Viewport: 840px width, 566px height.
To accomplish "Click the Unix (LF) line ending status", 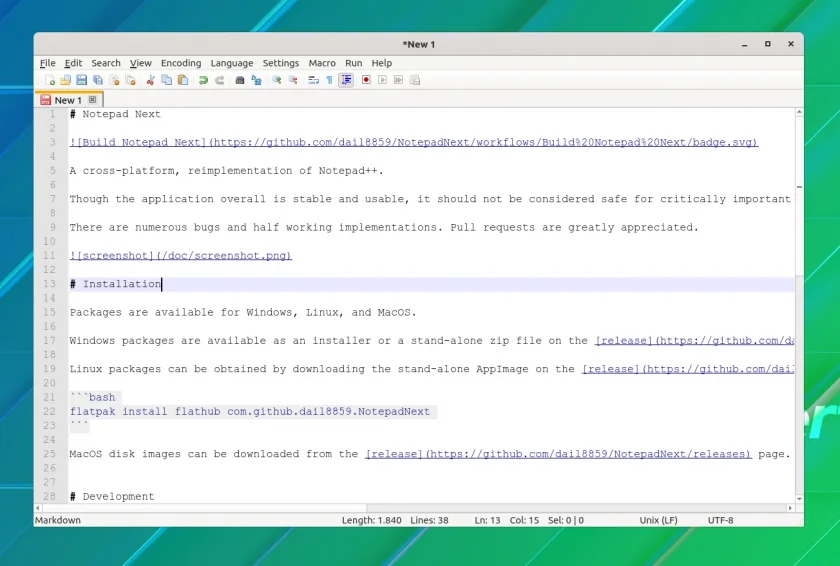I will pyautogui.click(x=658, y=520).
